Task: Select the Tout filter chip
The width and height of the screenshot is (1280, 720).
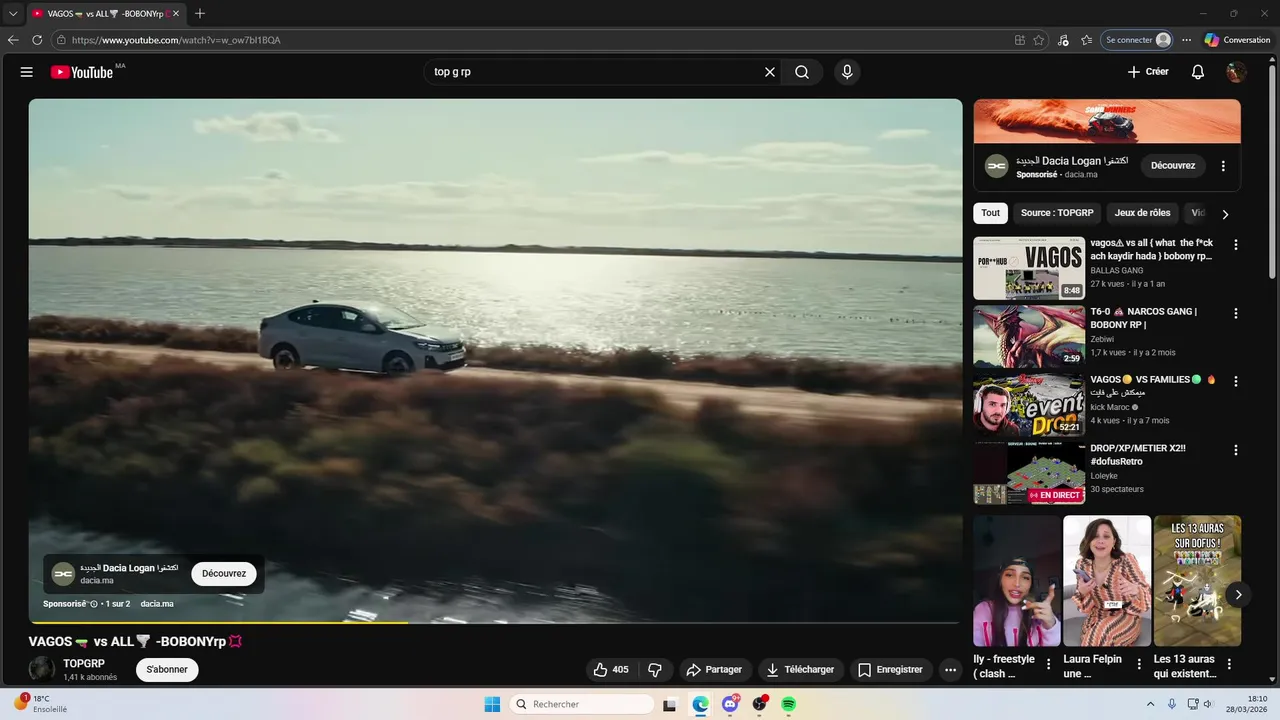Action: 990,213
